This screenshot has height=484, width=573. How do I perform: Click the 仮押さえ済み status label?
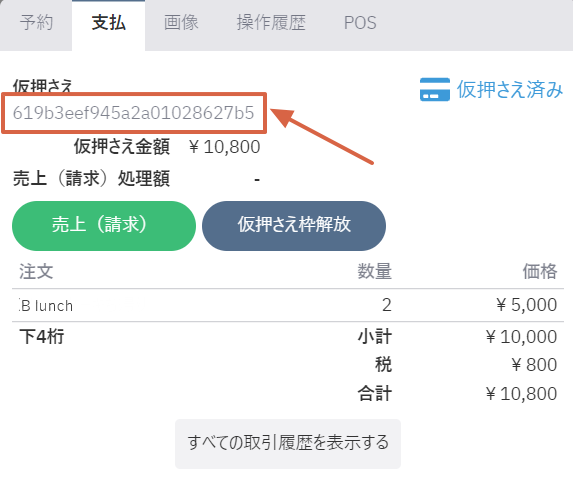pos(510,89)
